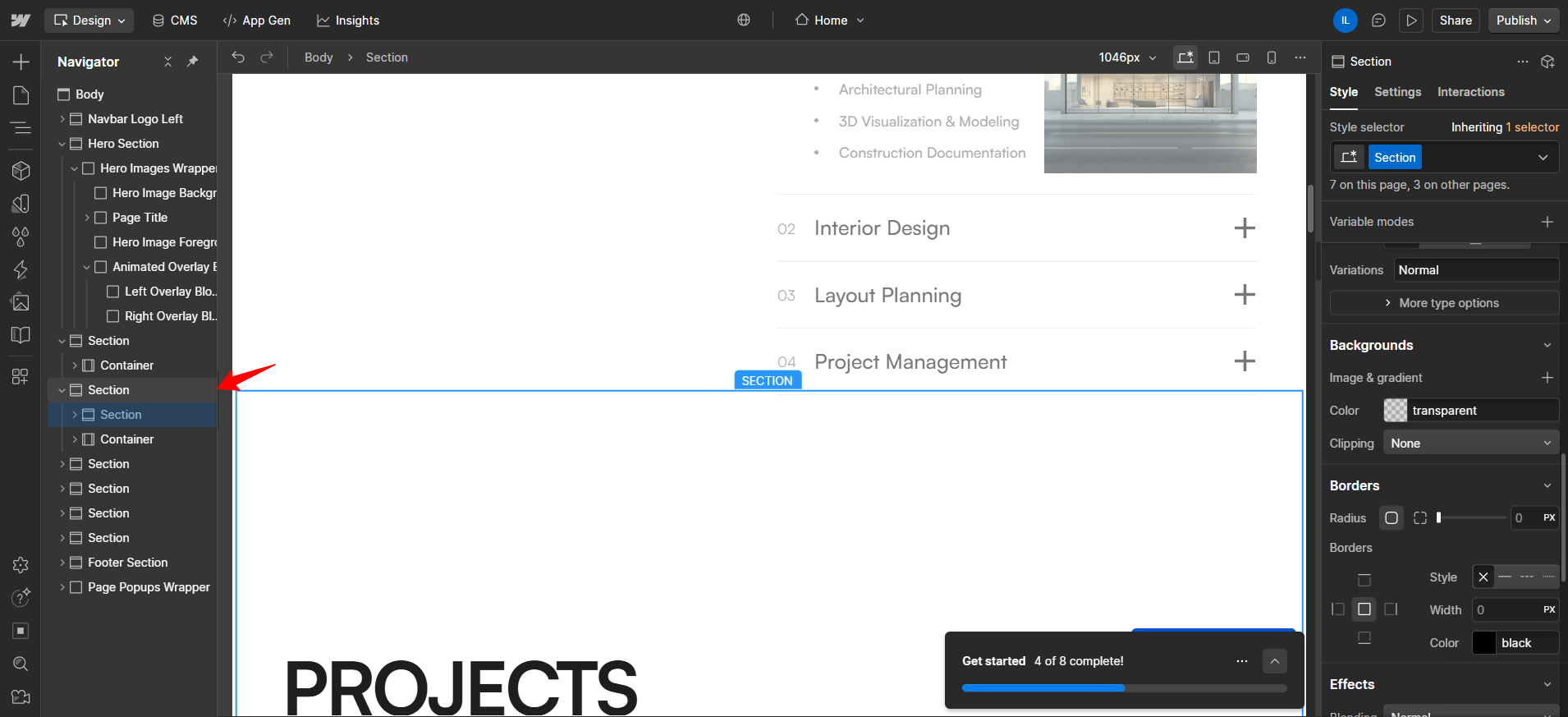This screenshot has width=1568, height=717.
Task: Open the comments icon
Action: (x=1378, y=21)
